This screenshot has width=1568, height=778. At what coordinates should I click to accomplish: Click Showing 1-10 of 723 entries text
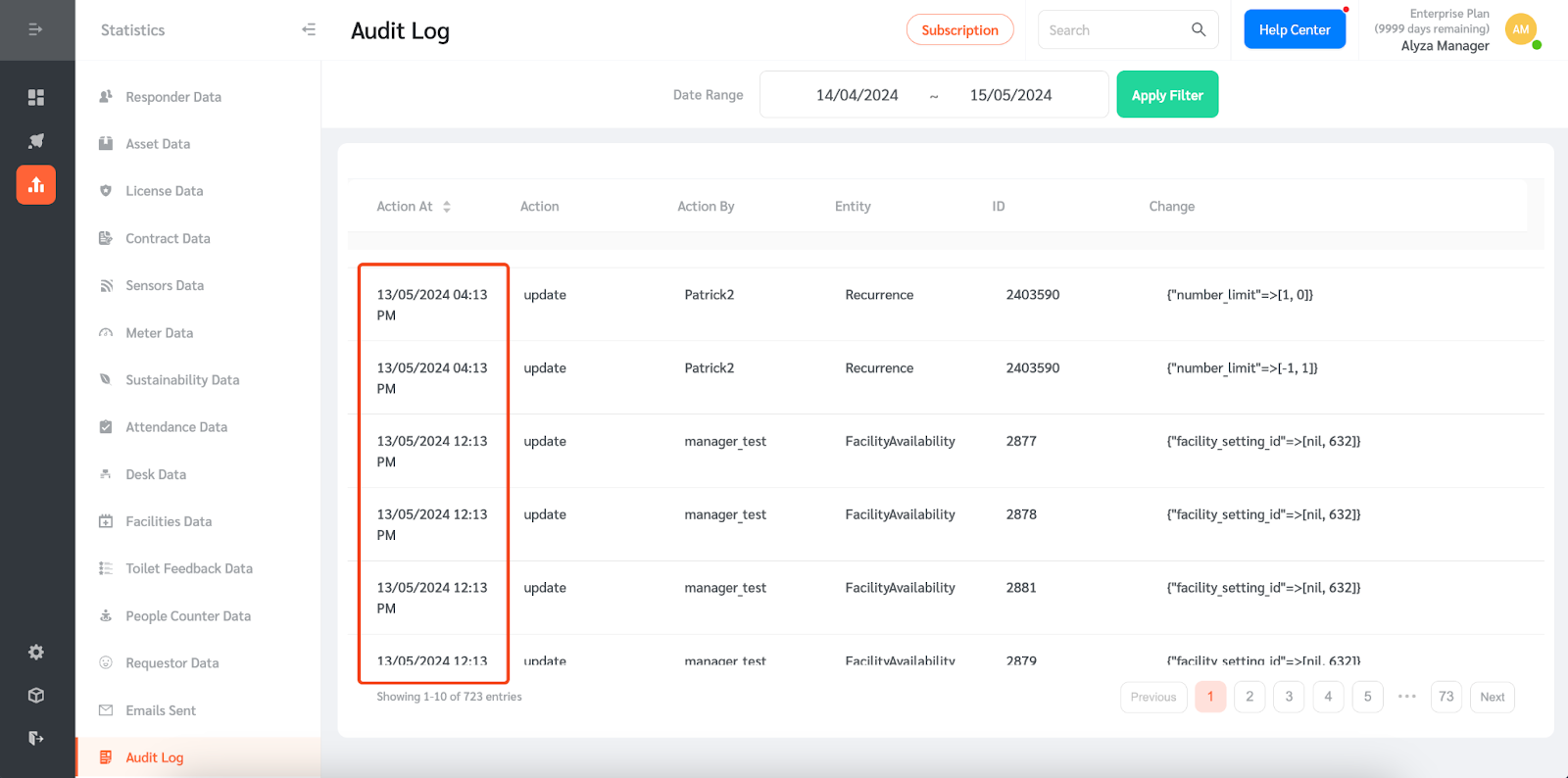[449, 697]
